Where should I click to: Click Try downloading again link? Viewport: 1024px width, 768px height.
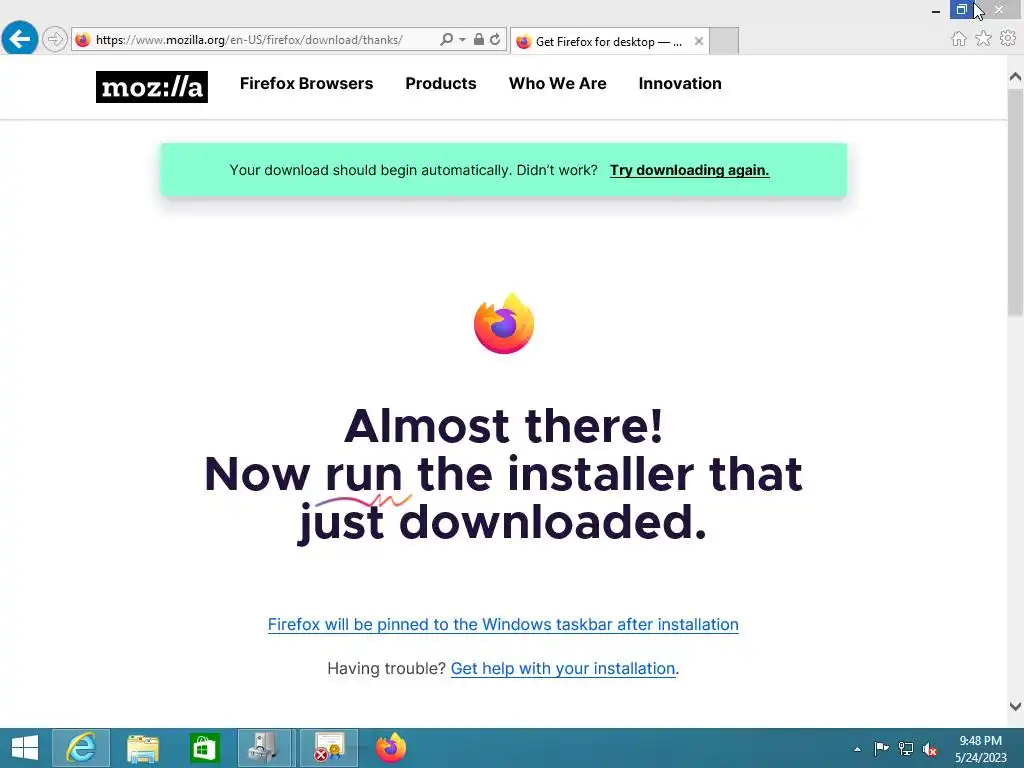click(690, 170)
